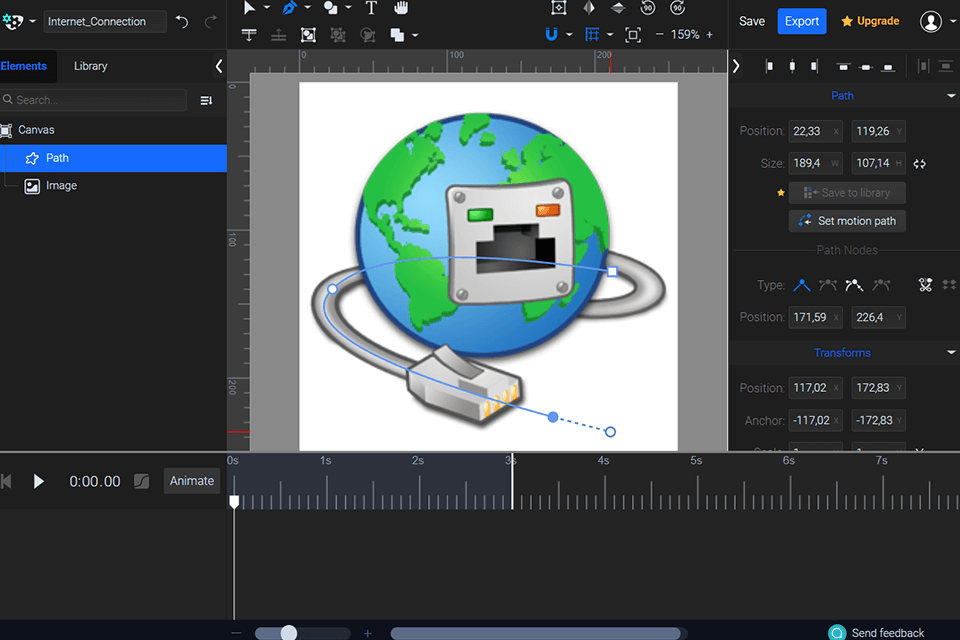Click the fit to screen icon

point(633,35)
